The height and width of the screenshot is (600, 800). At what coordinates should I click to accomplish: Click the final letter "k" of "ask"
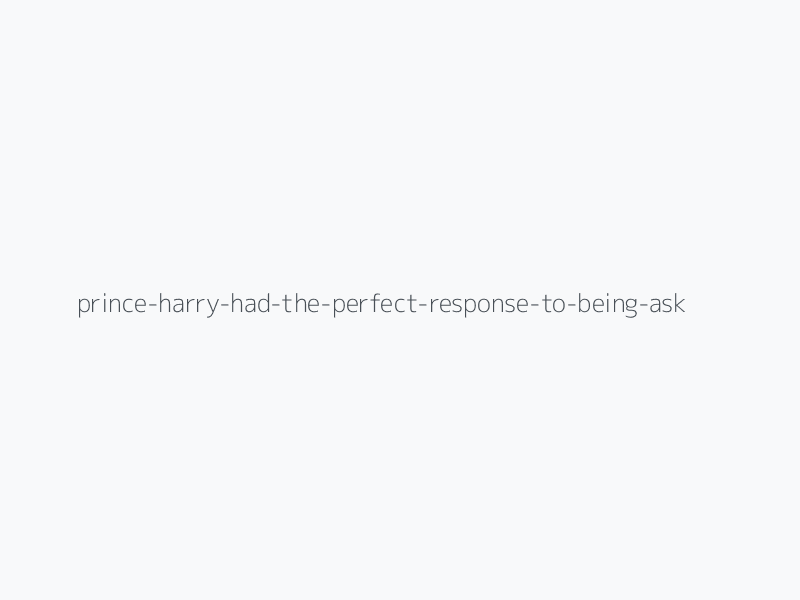680,304
